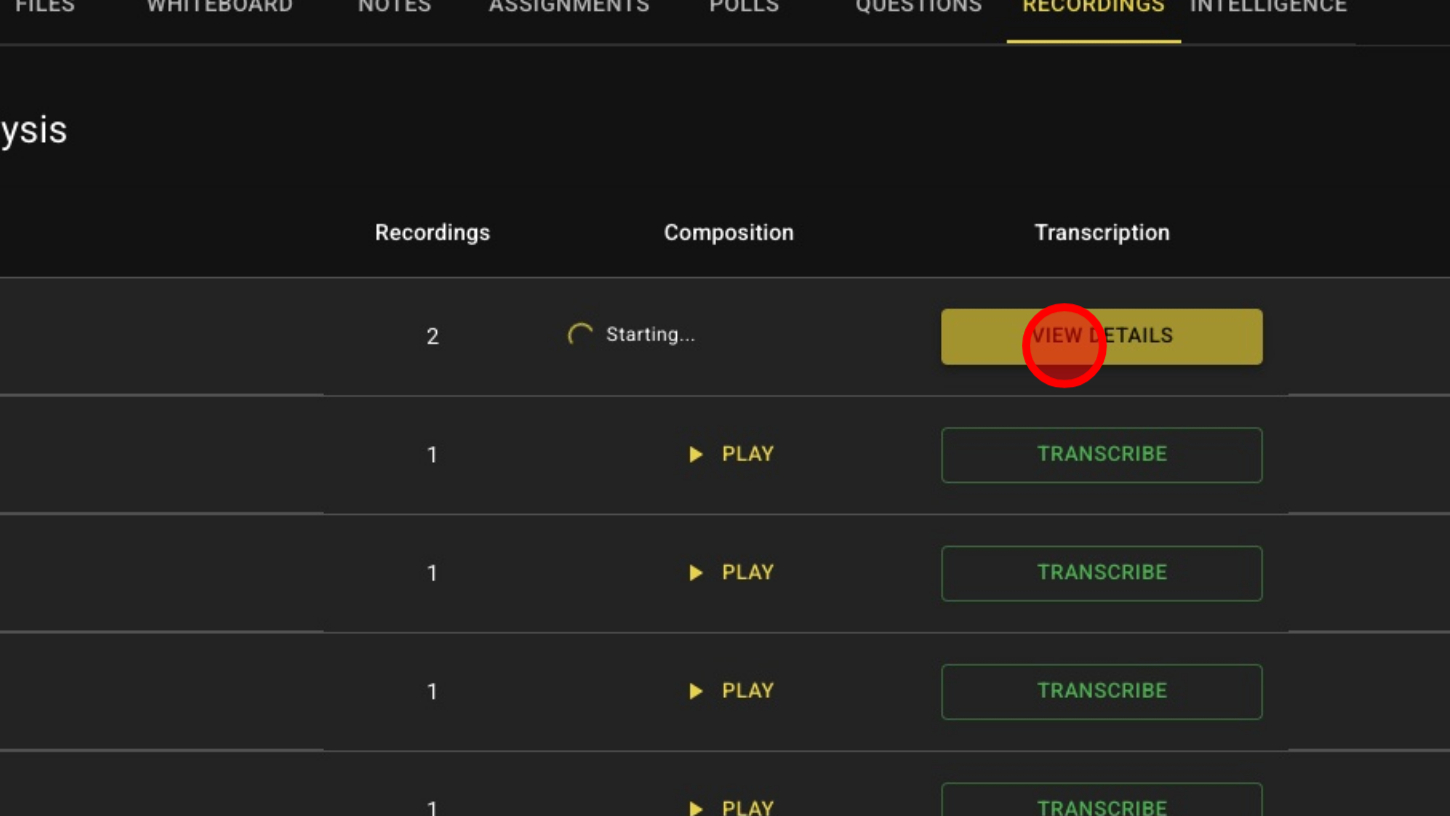1450x816 pixels.
Task: Click the loading spinner beside "Starting..."
Action: click(580, 335)
